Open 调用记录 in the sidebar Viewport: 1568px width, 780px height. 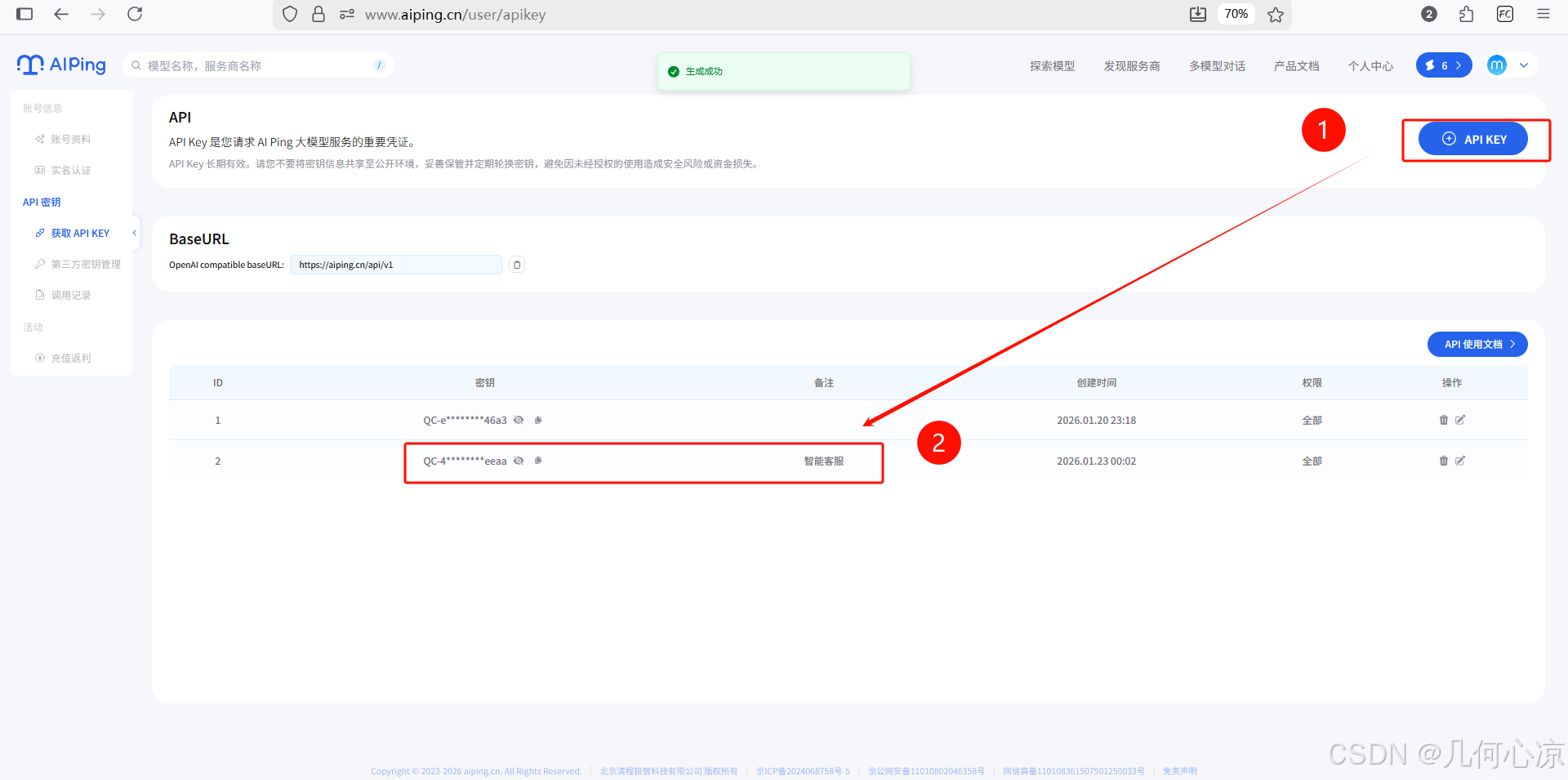(64, 296)
